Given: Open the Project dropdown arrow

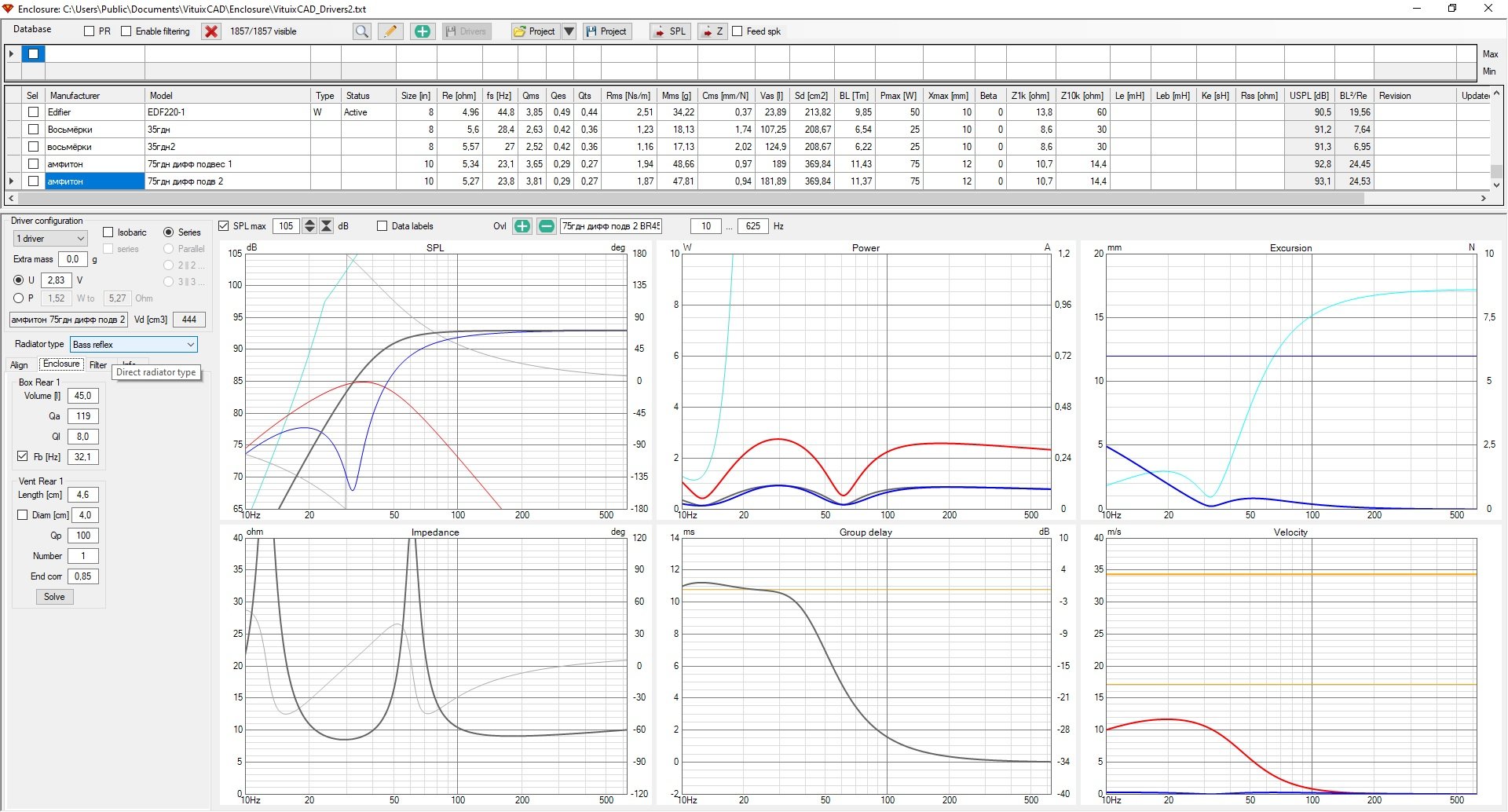Looking at the screenshot, I should [569, 31].
